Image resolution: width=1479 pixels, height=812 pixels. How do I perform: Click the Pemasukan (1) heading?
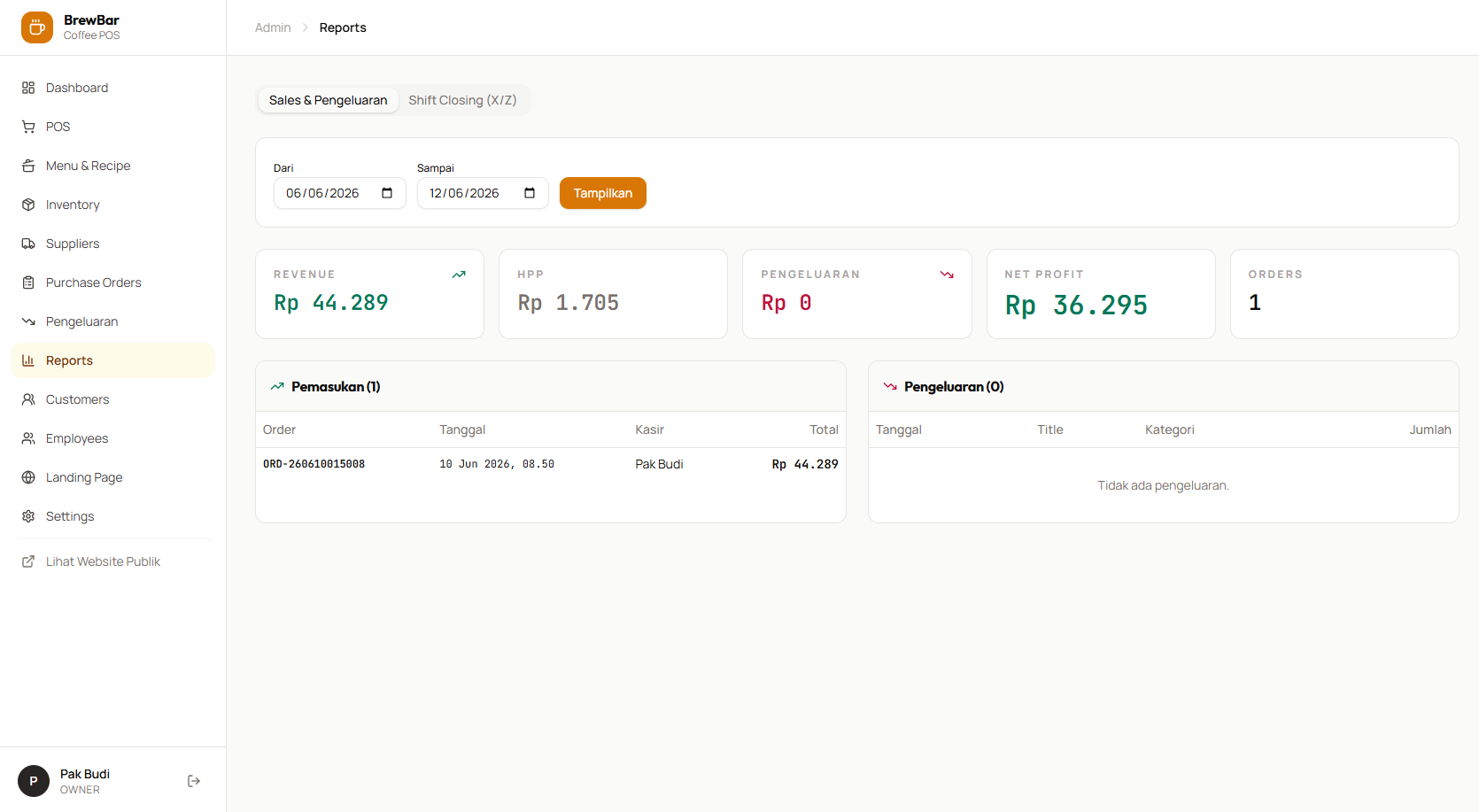click(x=336, y=387)
